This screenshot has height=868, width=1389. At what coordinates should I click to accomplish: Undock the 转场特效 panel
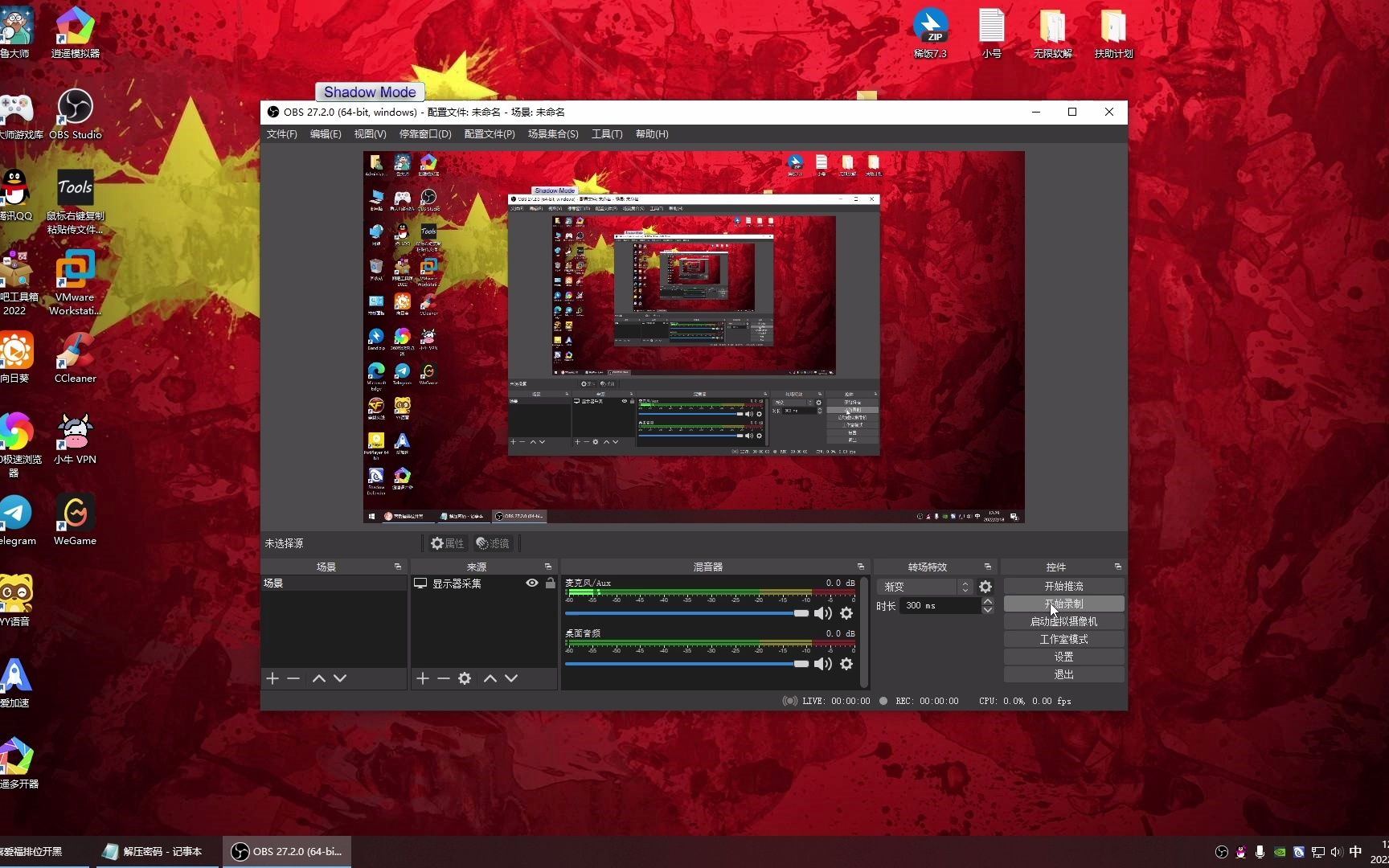click(988, 567)
